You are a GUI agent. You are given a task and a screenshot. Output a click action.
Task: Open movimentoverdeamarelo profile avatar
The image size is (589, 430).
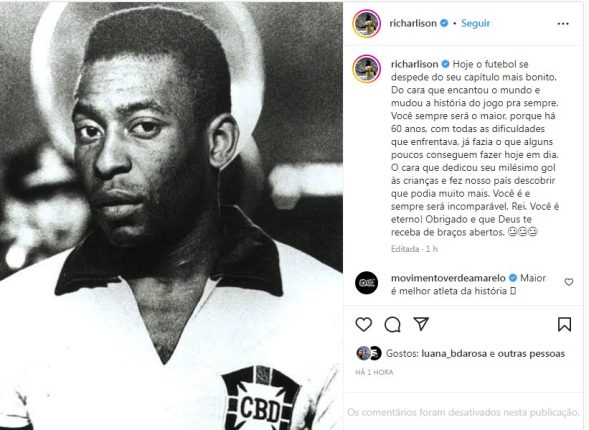pyautogui.click(x=366, y=282)
